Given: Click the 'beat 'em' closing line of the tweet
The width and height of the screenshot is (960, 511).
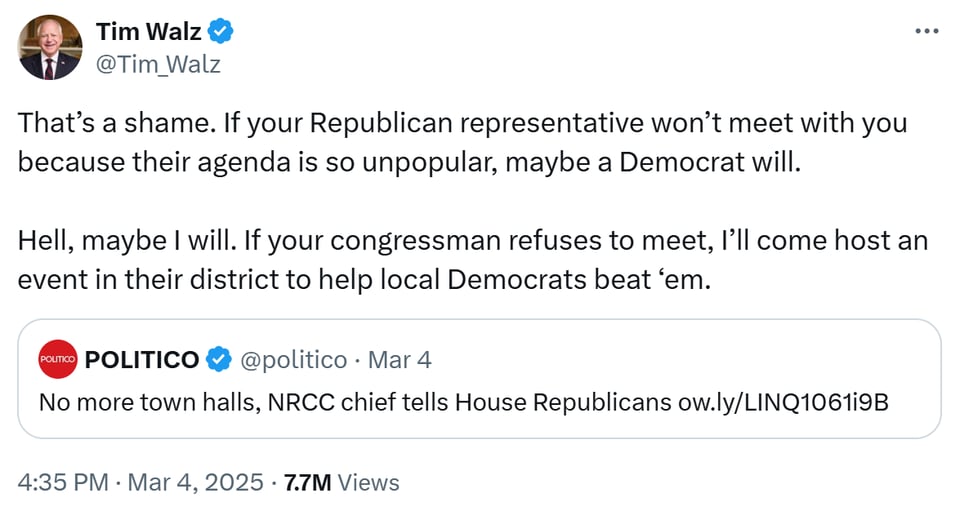Looking at the screenshot, I should pyautogui.click(x=652, y=279).
